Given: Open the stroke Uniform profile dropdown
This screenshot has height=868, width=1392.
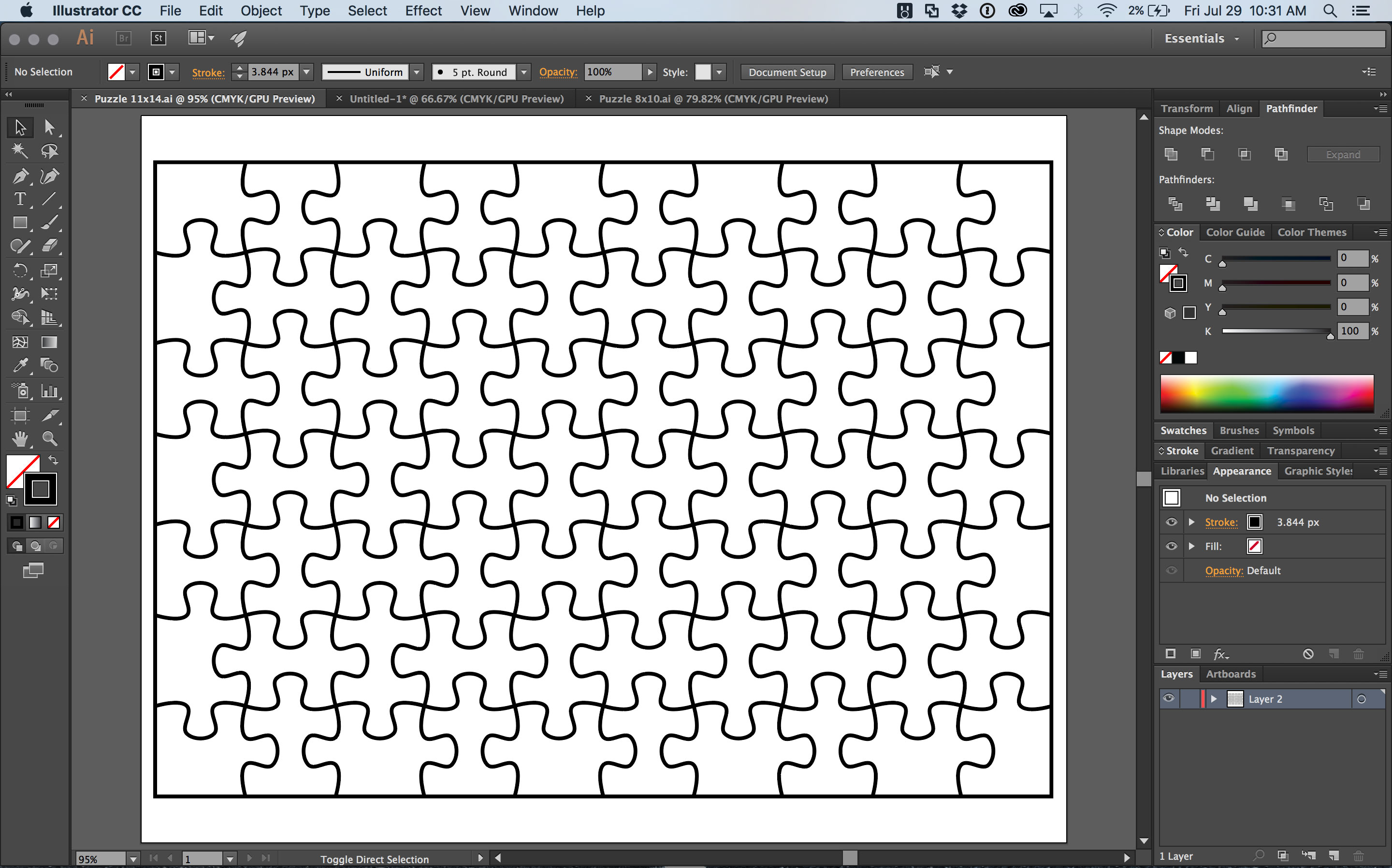Looking at the screenshot, I should (416, 72).
